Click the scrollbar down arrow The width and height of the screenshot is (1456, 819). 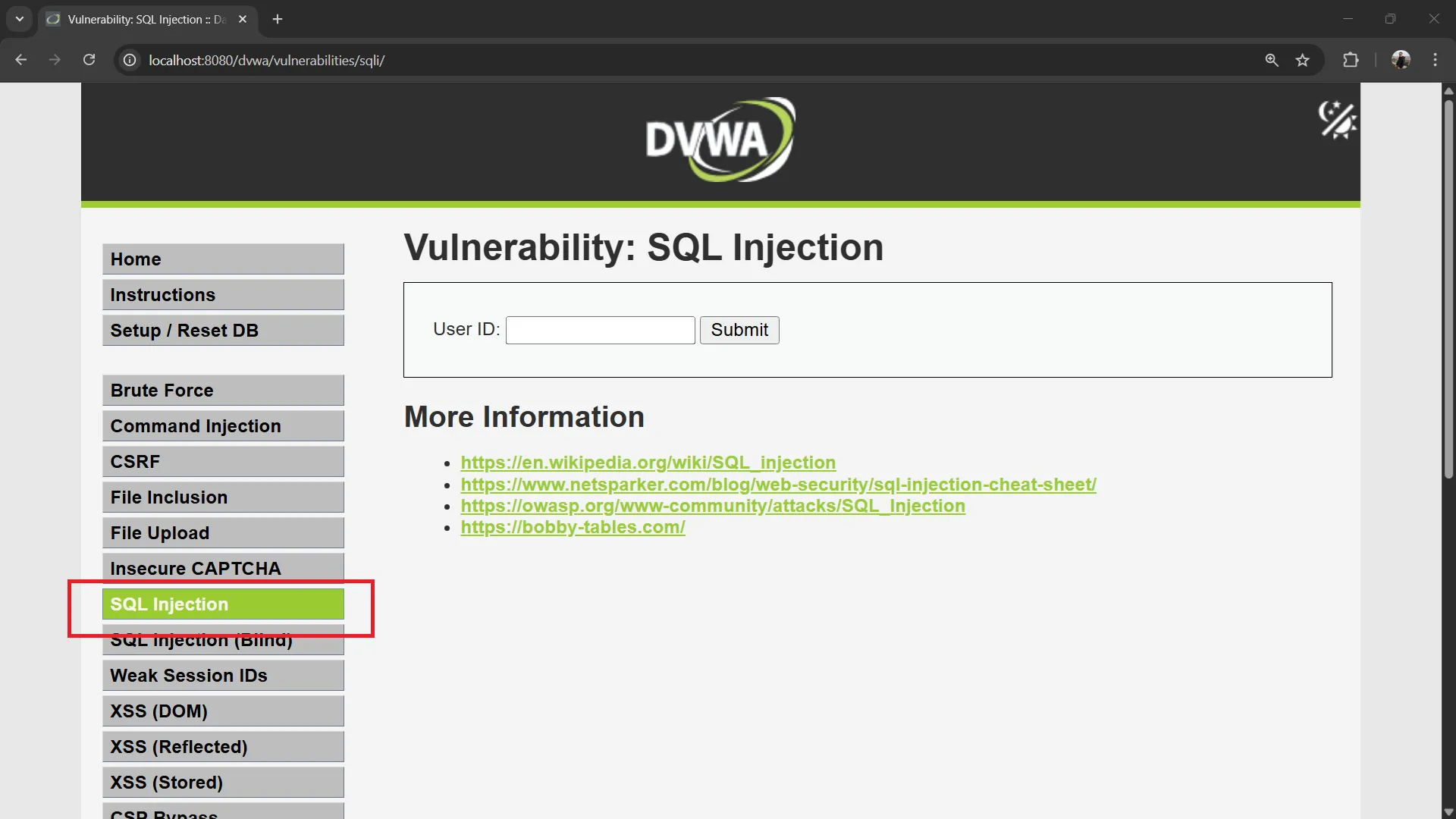click(x=1448, y=812)
